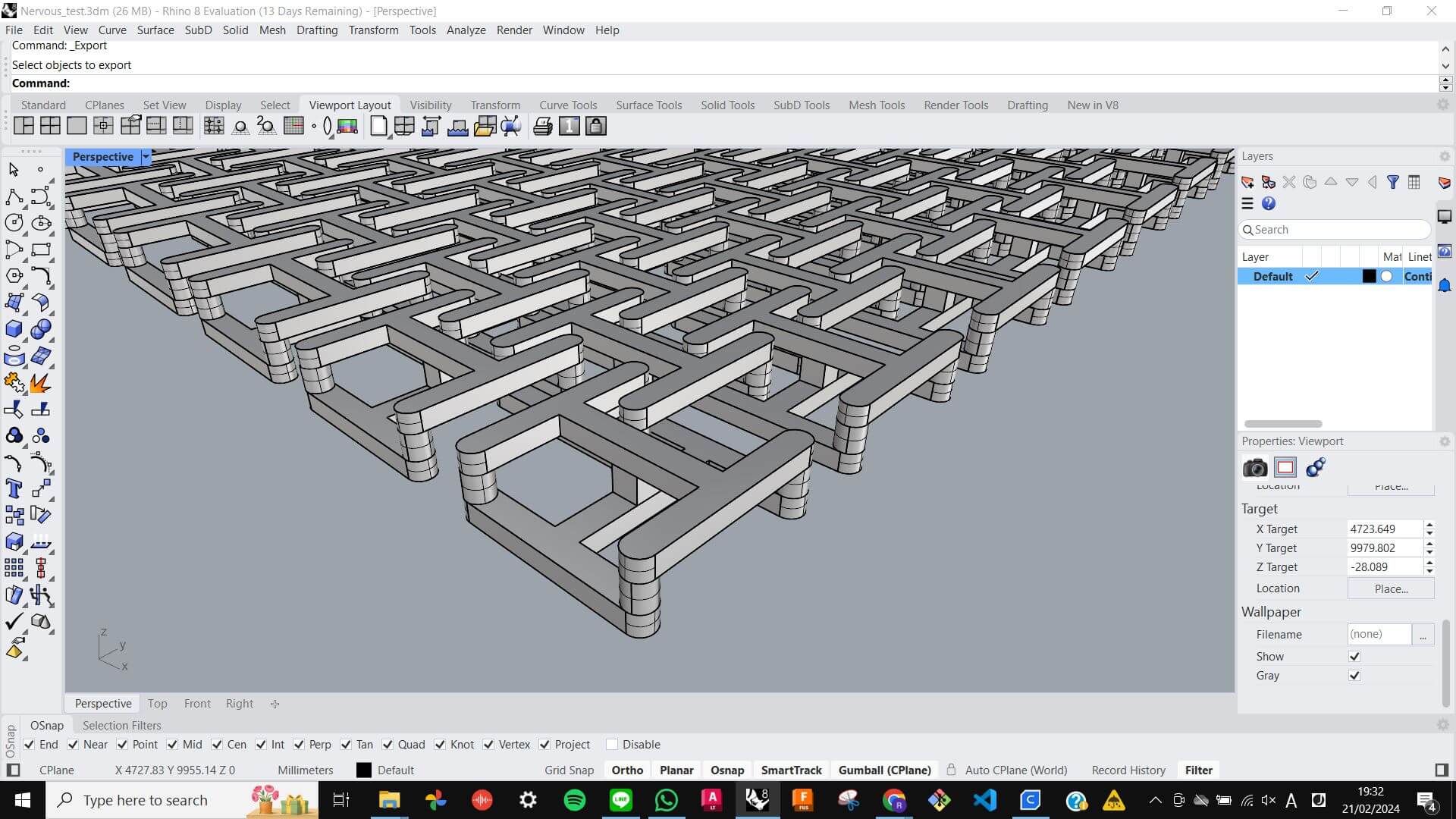
Task: Switch to the Mesh Tools toolbar tab
Action: 877,105
